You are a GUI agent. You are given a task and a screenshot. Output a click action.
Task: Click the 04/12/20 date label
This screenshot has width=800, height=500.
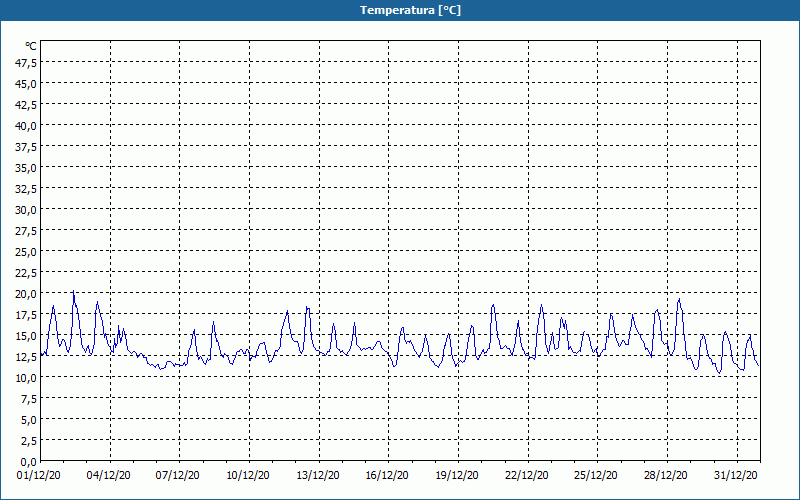pyautogui.click(x=108, y=475)
